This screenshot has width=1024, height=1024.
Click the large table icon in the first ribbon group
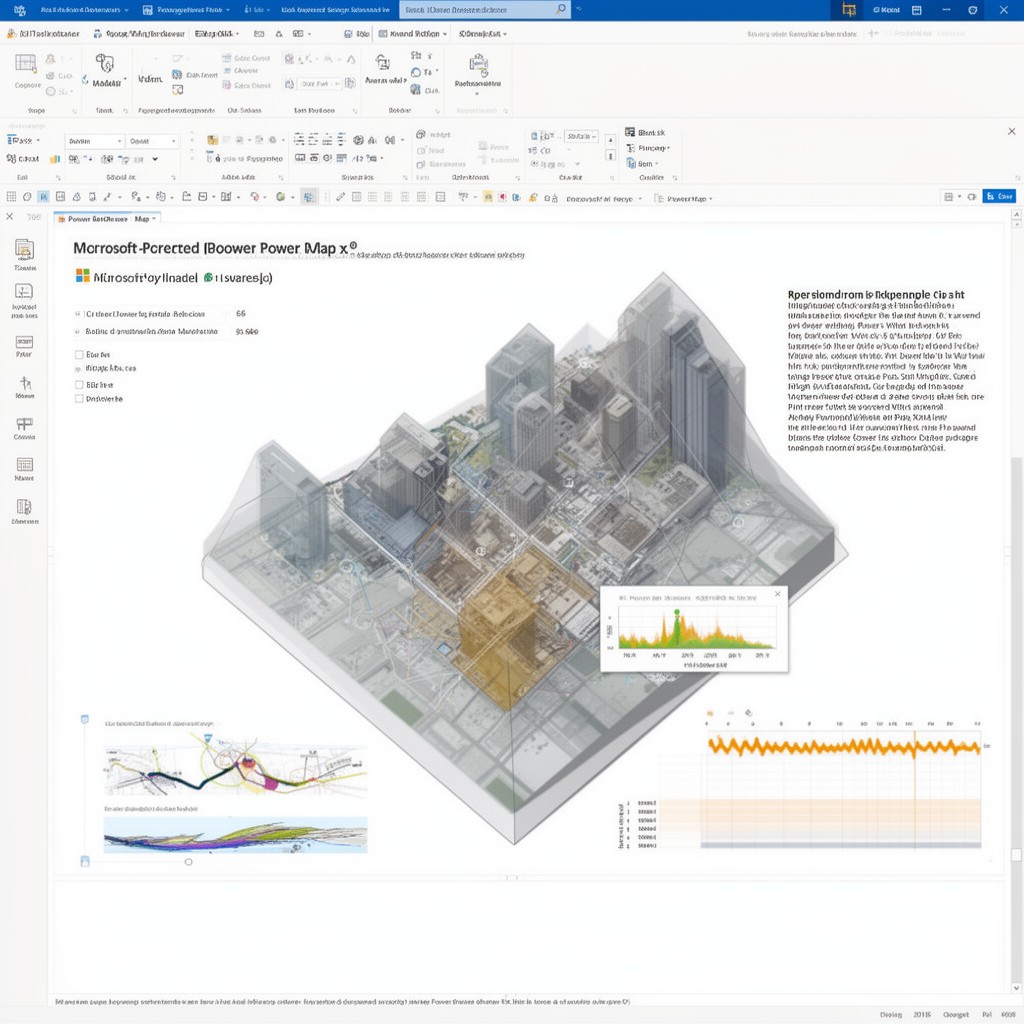tap(26, 63)
